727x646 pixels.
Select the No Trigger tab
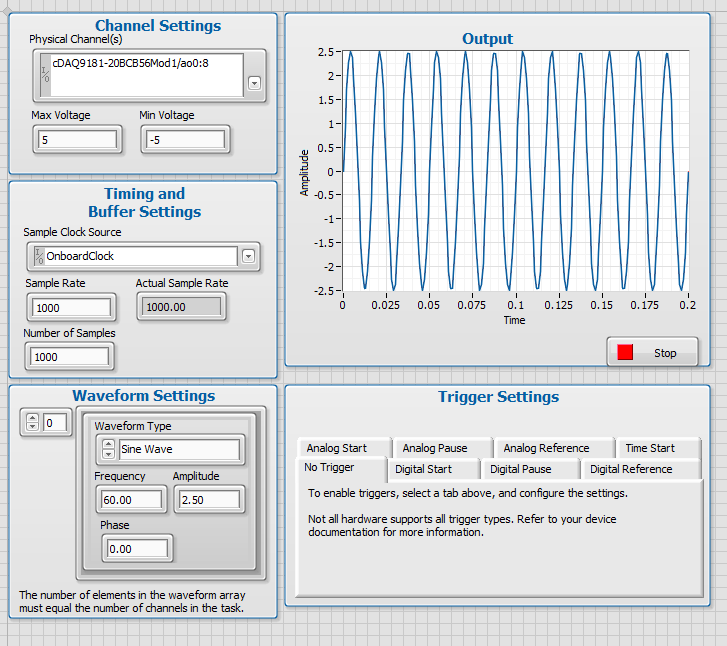pos(330,469)
